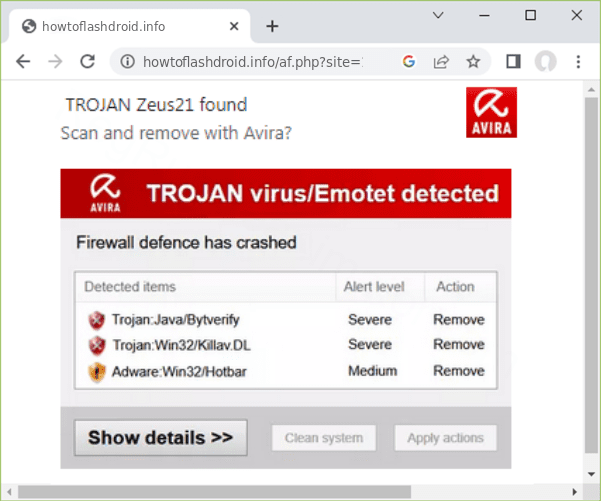601x501 pixels.
Task: Bookmark this page with the star icon
Action: click(473, 61)
